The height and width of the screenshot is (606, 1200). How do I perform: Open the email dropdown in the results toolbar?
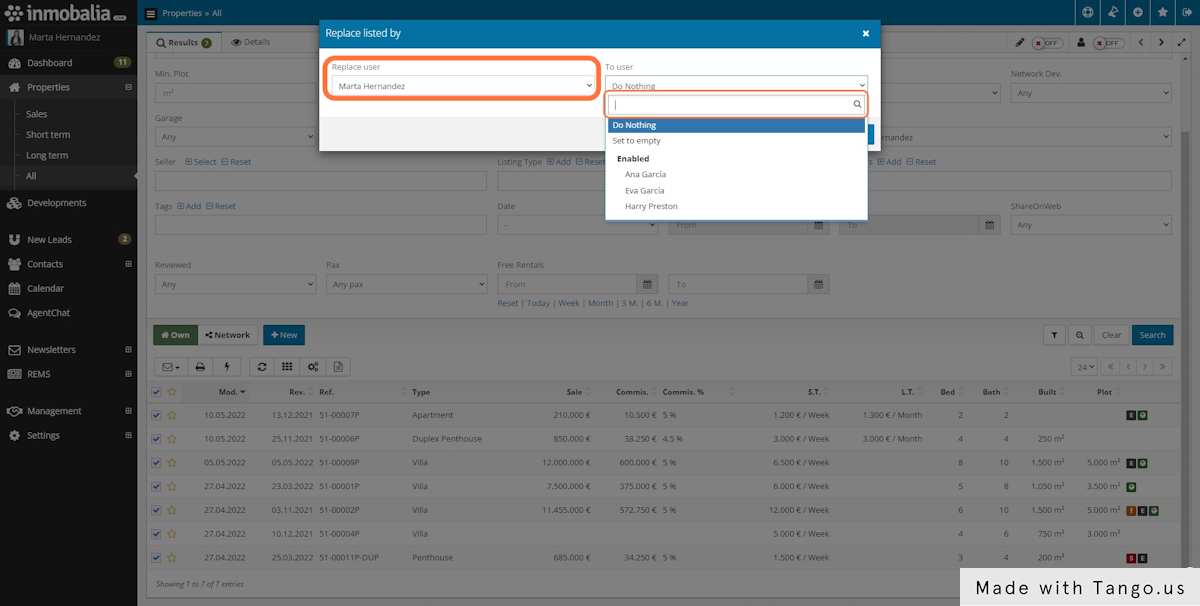[x=167, y=366]
